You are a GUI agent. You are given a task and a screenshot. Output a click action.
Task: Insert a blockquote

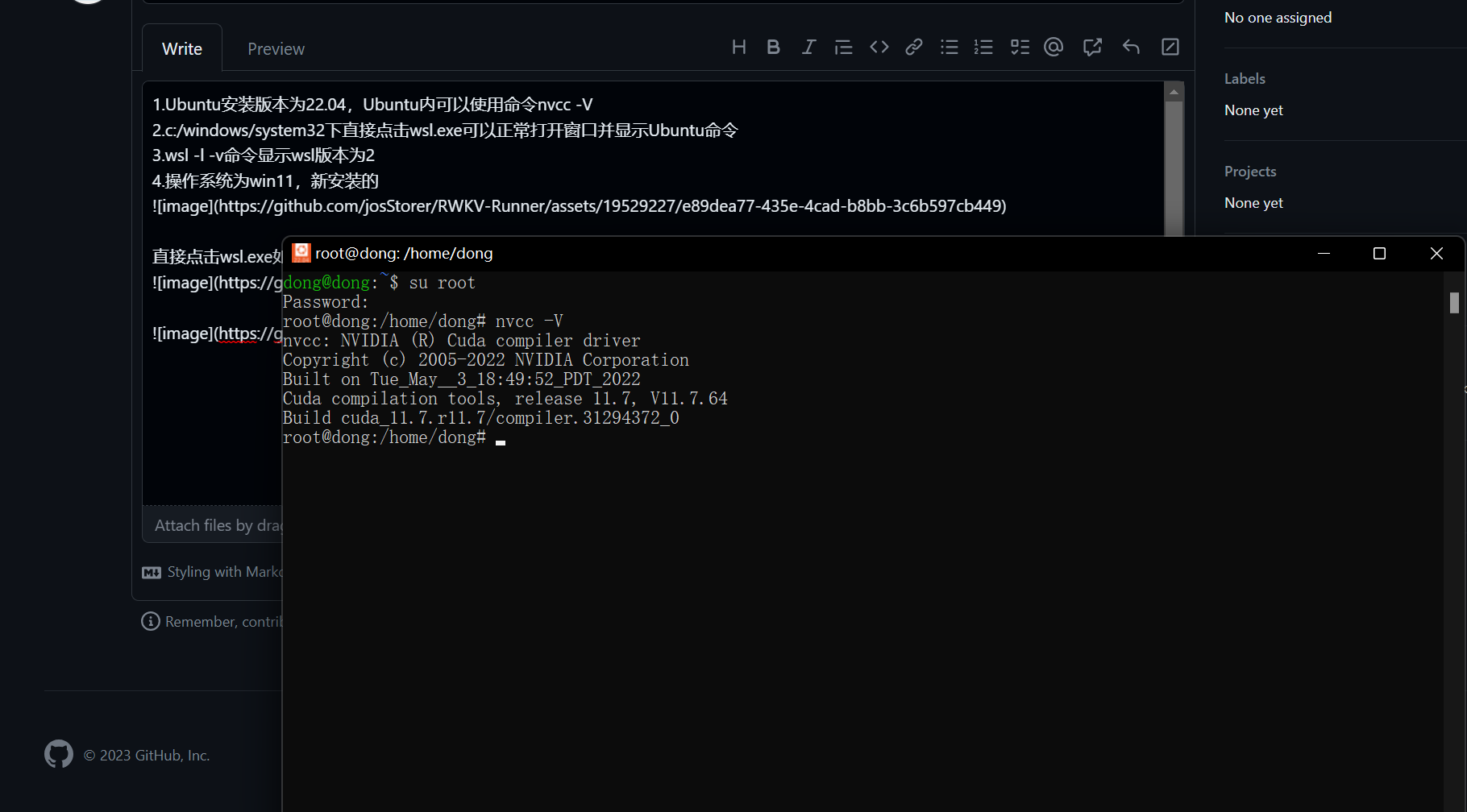tap(843, 47)
